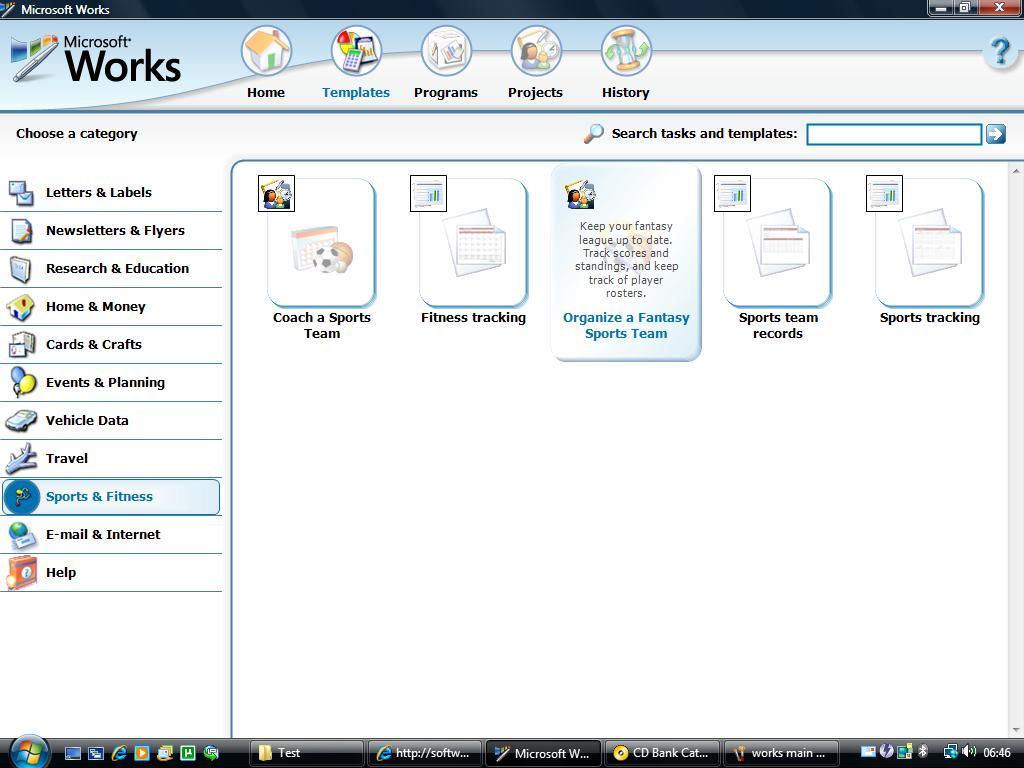Click the volume speaker tray icon
1024x768 pixels.
(x=969, y=752)
